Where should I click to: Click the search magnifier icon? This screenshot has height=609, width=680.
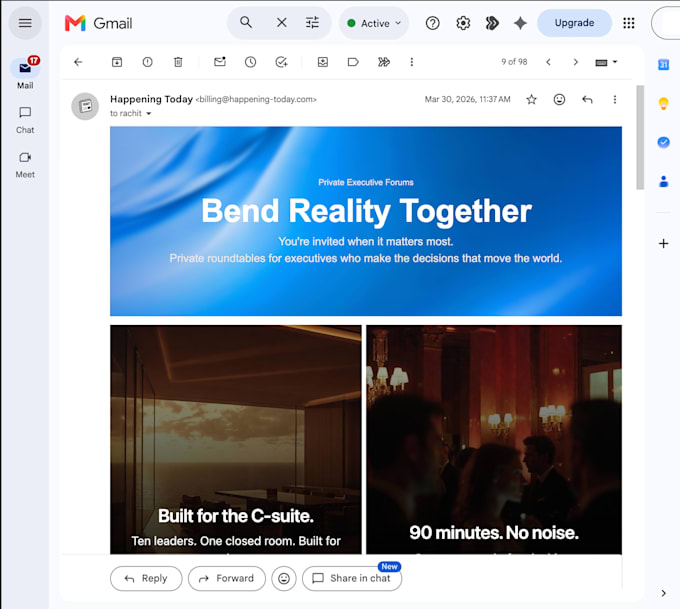coord(246,23)
